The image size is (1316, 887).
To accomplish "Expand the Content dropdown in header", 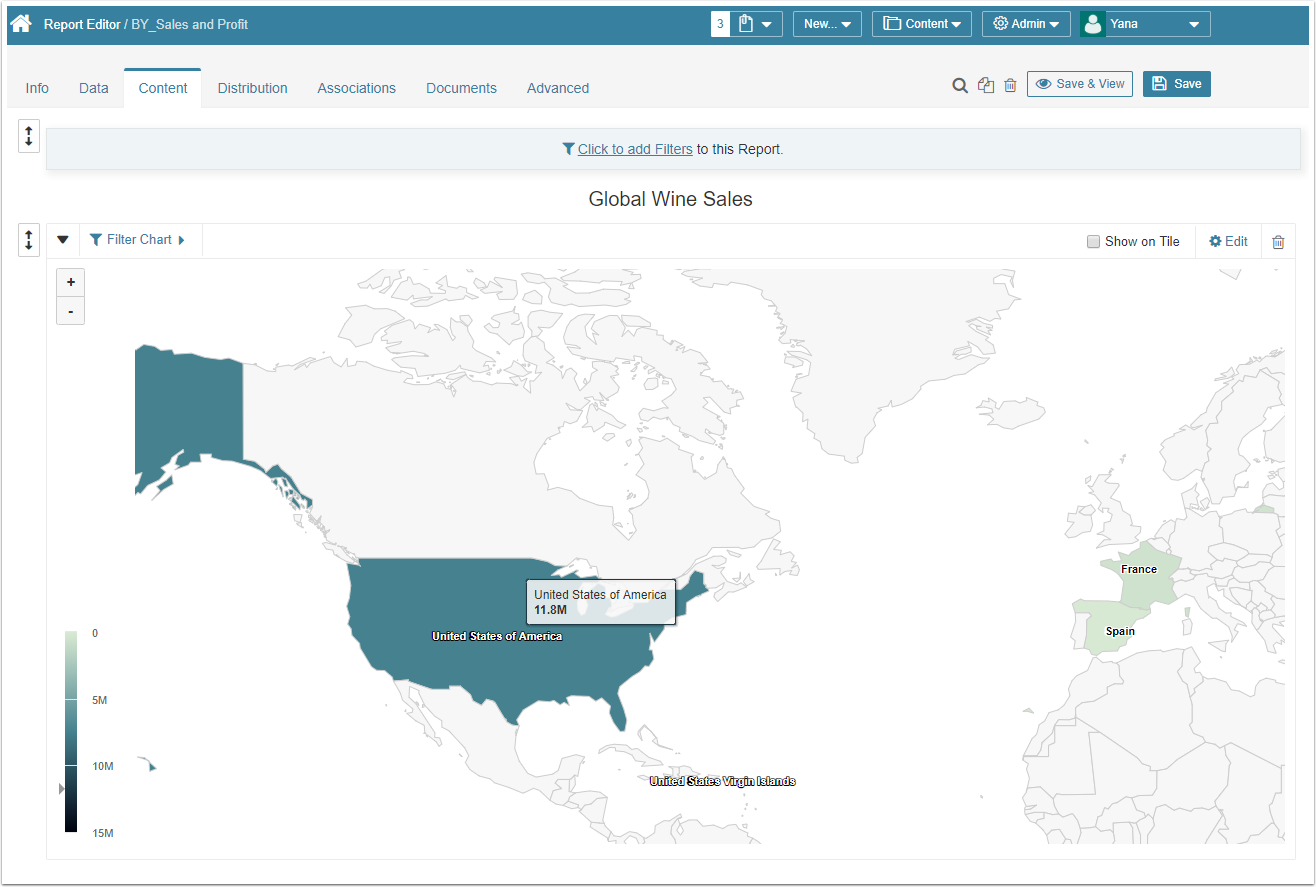I will 921,24.
